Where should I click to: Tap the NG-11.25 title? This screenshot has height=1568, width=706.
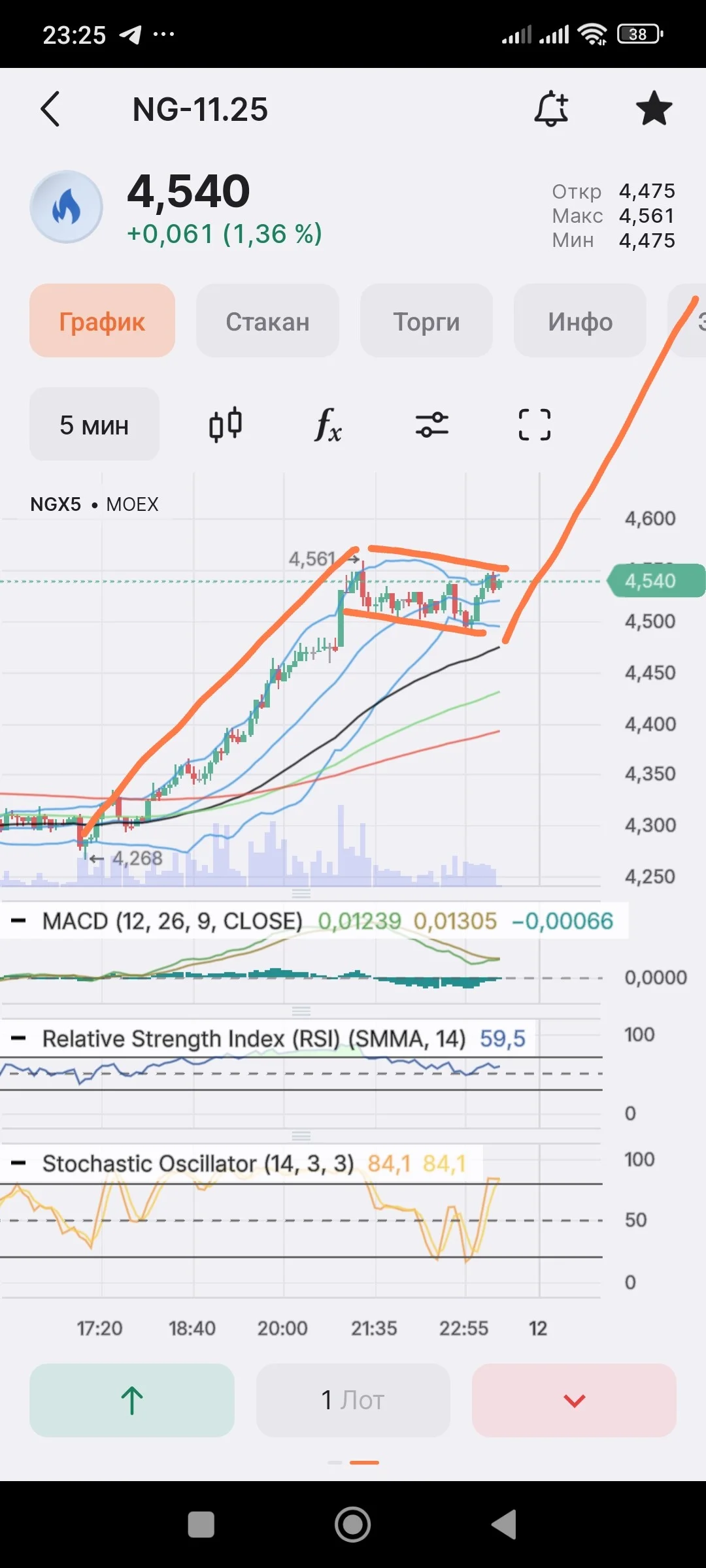click(x=200, y=109)
